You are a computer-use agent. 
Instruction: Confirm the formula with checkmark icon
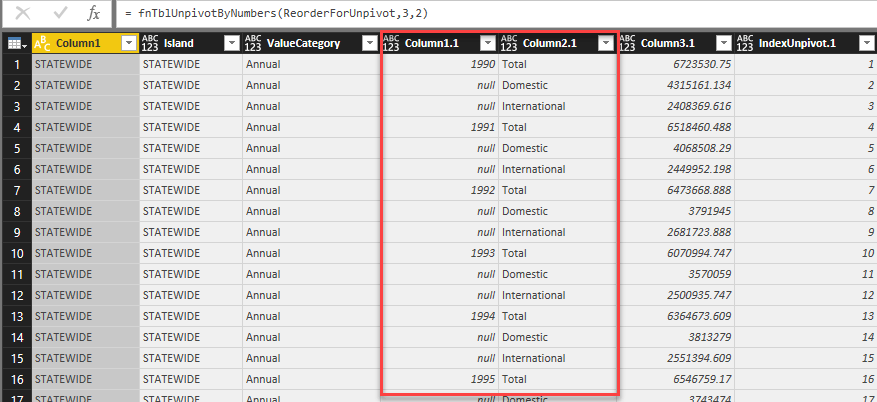[x=59, y=13]
